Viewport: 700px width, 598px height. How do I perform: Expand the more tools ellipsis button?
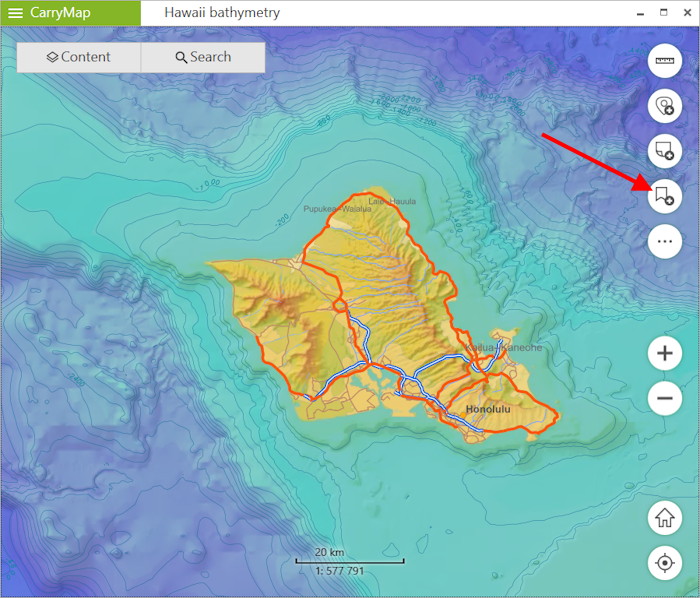[664, 240]
